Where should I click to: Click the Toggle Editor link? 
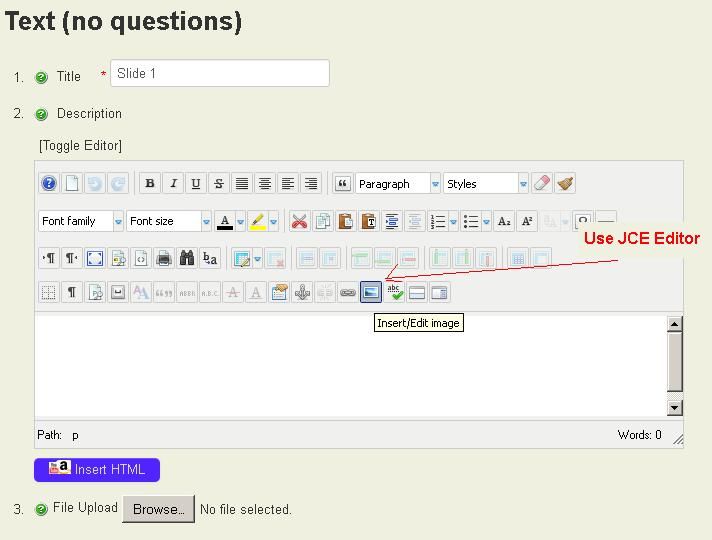pos(80,146)
